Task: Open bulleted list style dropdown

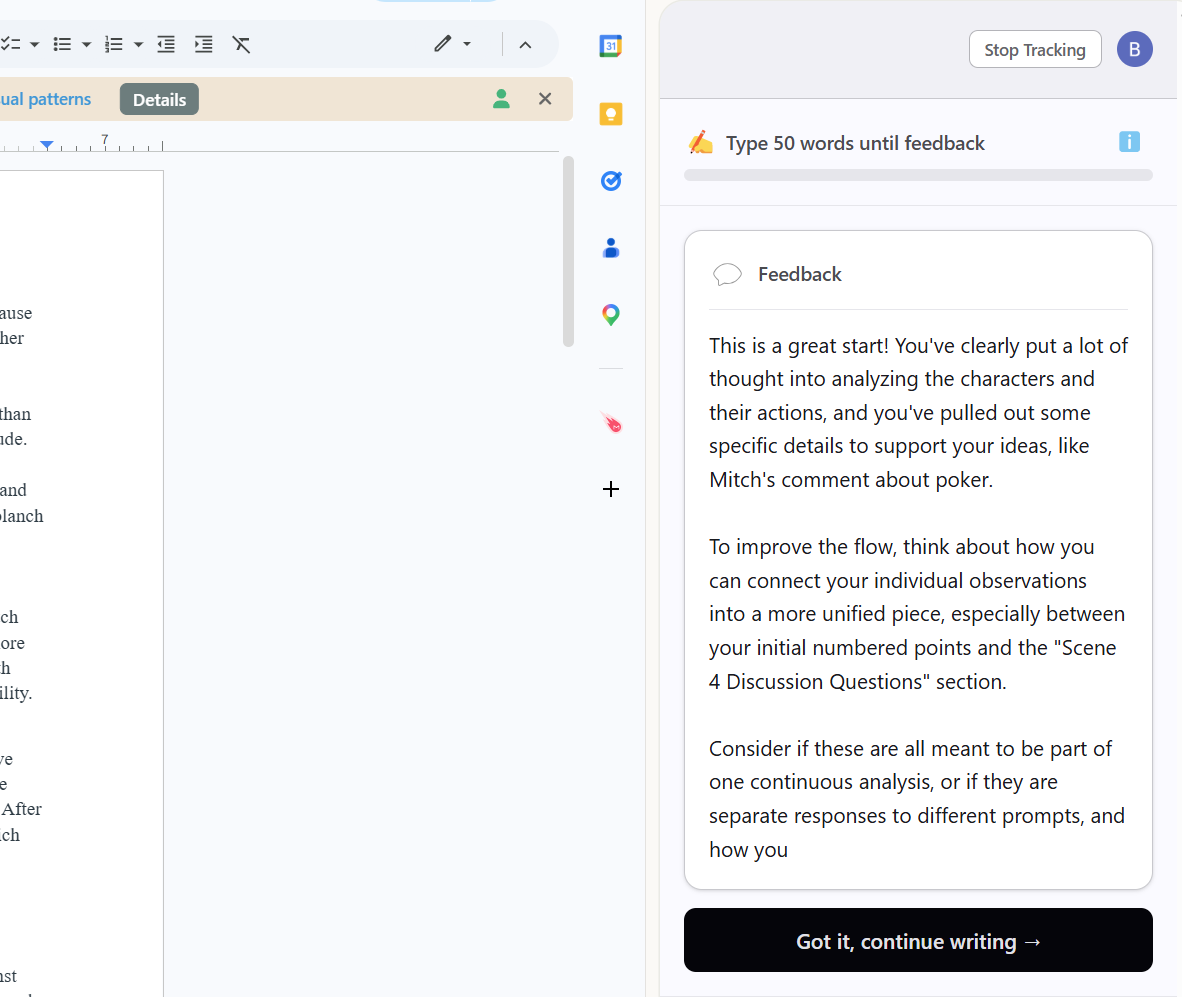Action: click(x=86, y=44)
